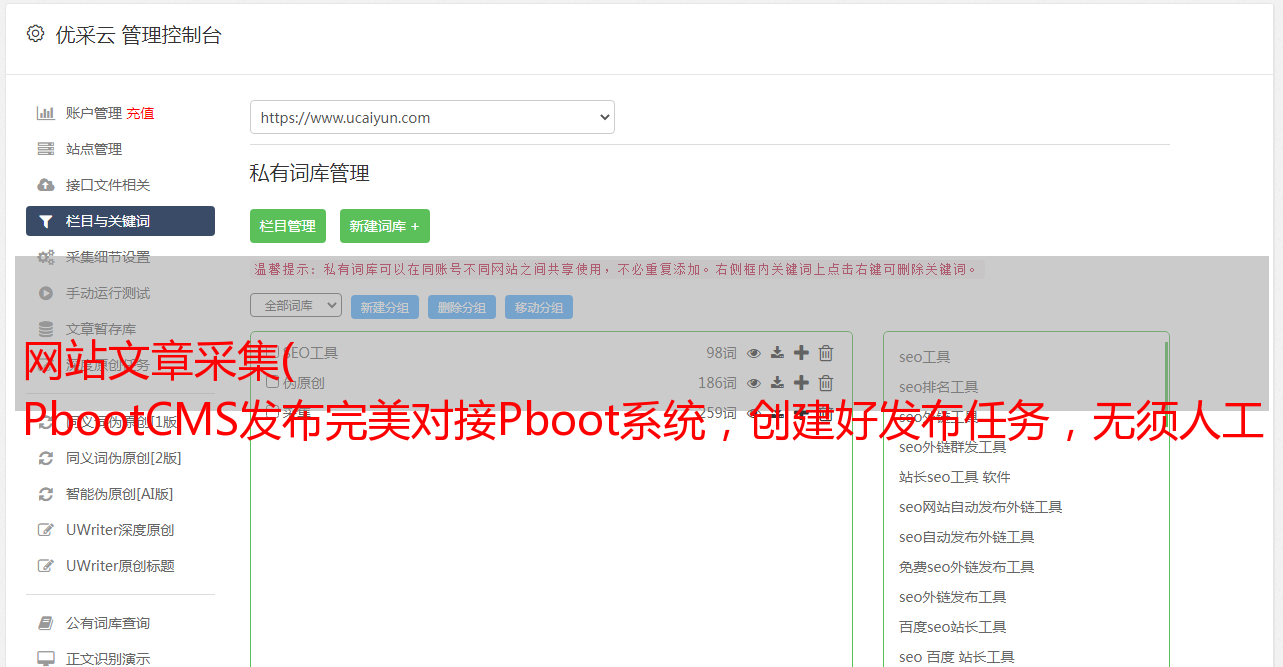Select keyword 'seo外链群发工具'

tap(953, 447)
